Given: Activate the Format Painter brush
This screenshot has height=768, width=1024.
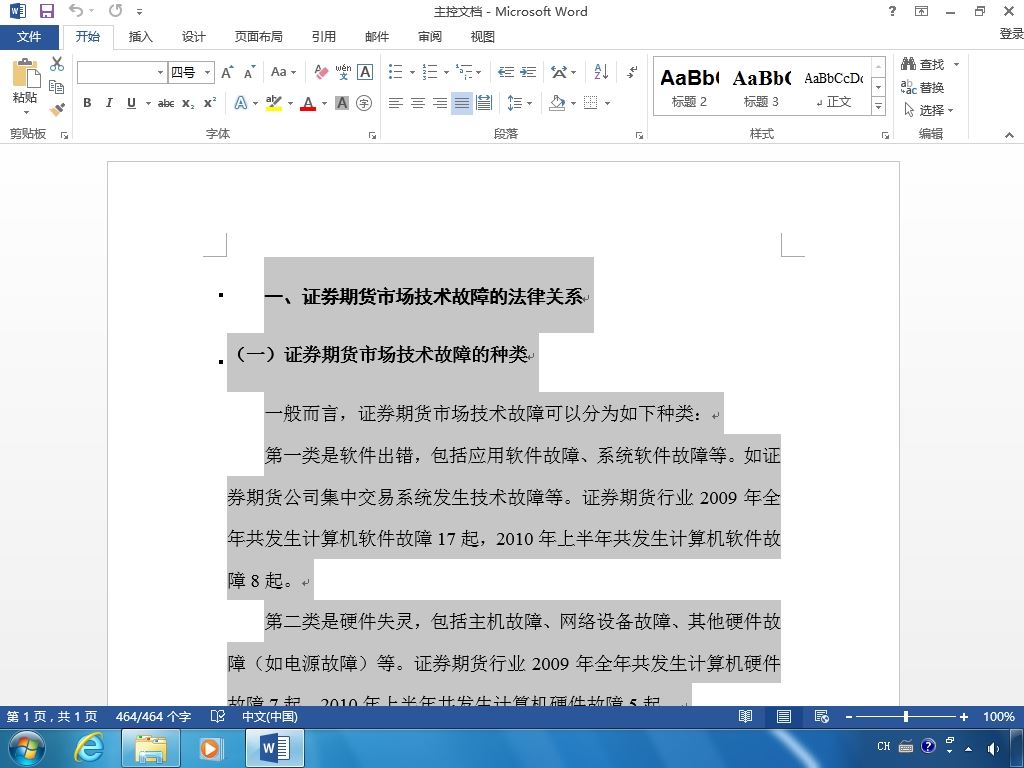Looking at the screenshot, I should [x=57, y=109].
